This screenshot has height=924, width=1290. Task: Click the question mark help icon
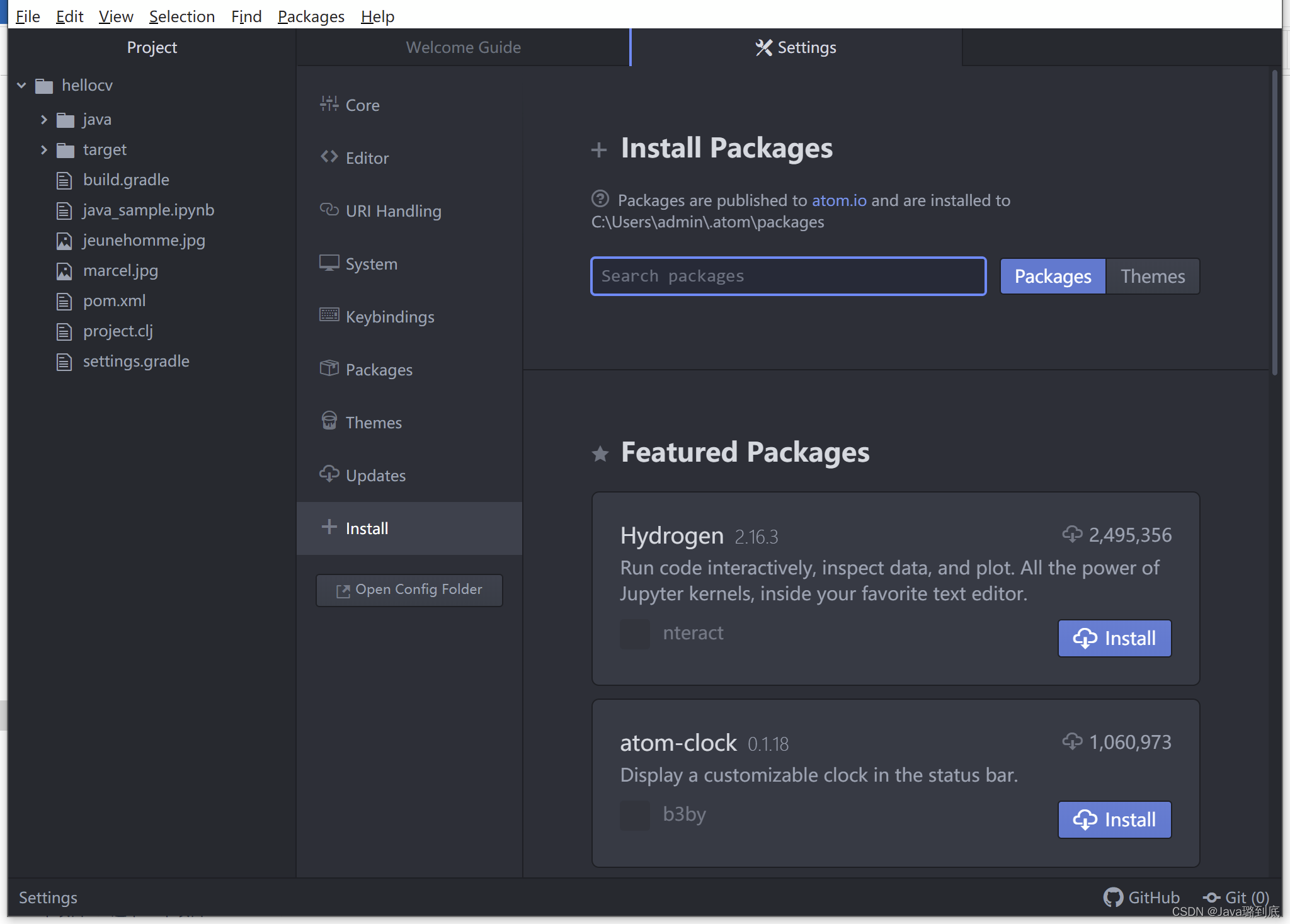tap(600, 199)
